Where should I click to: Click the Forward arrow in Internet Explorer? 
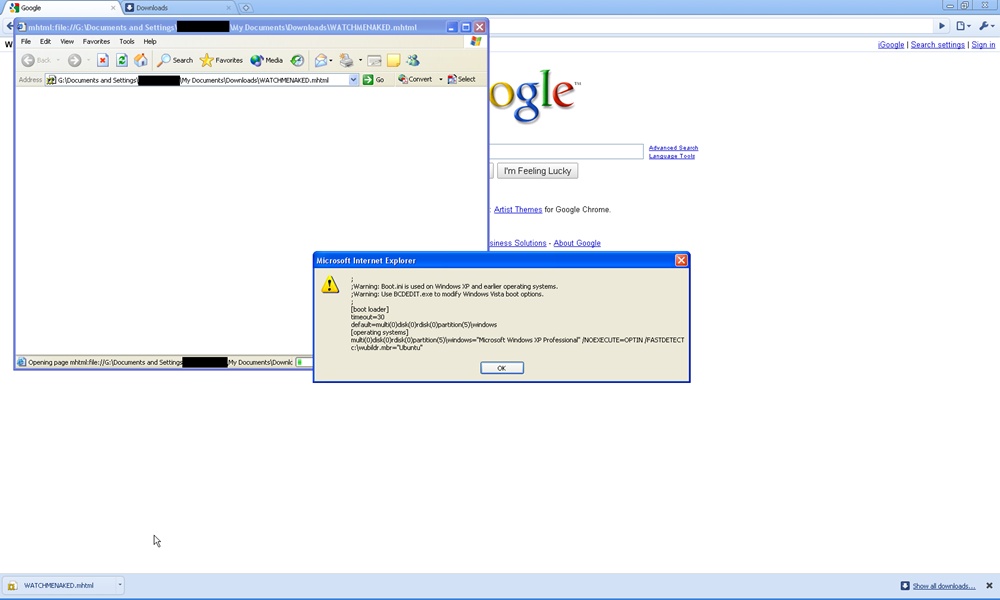pos(75,61)
